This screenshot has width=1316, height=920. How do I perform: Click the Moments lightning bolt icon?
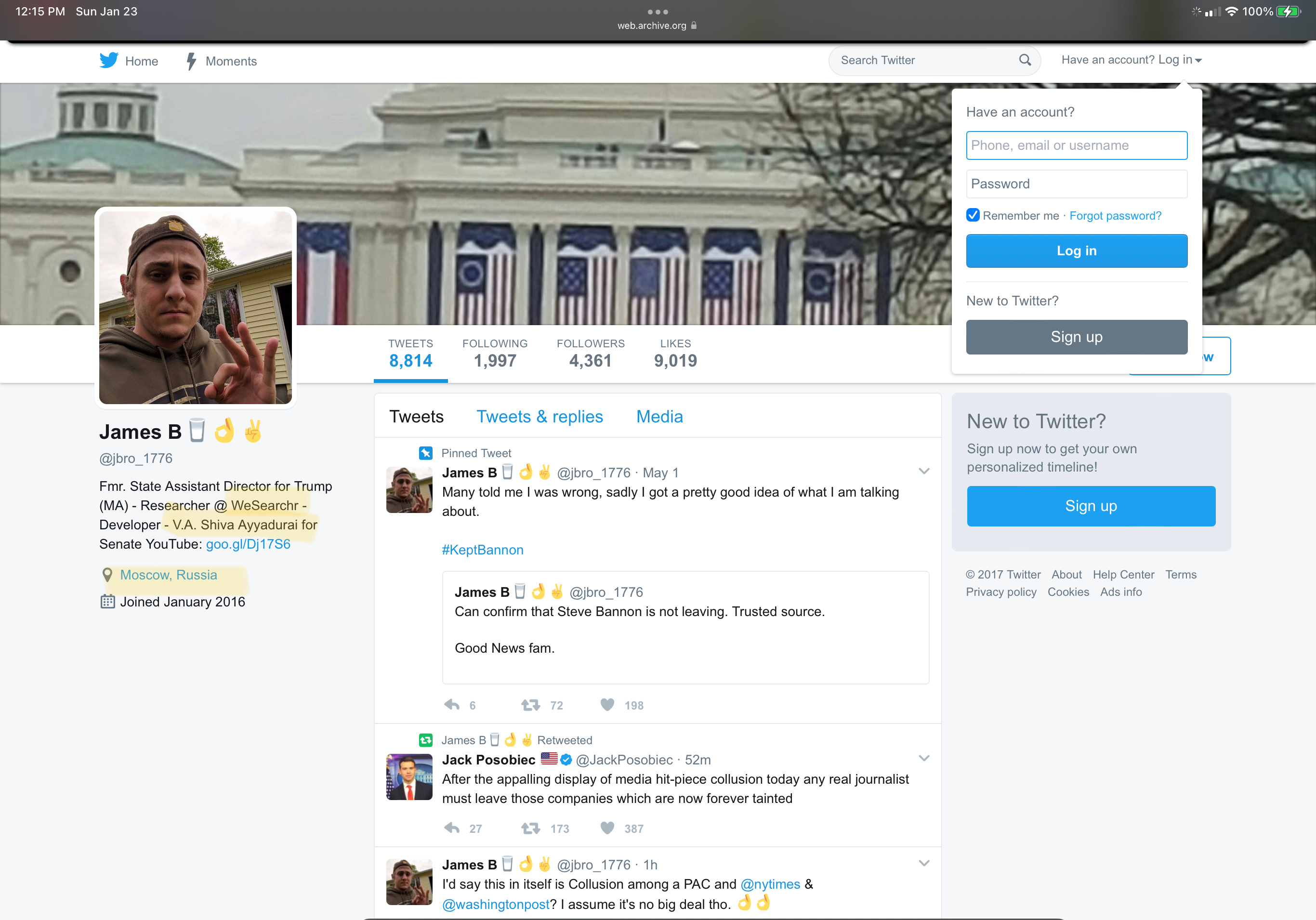point(191,61)
